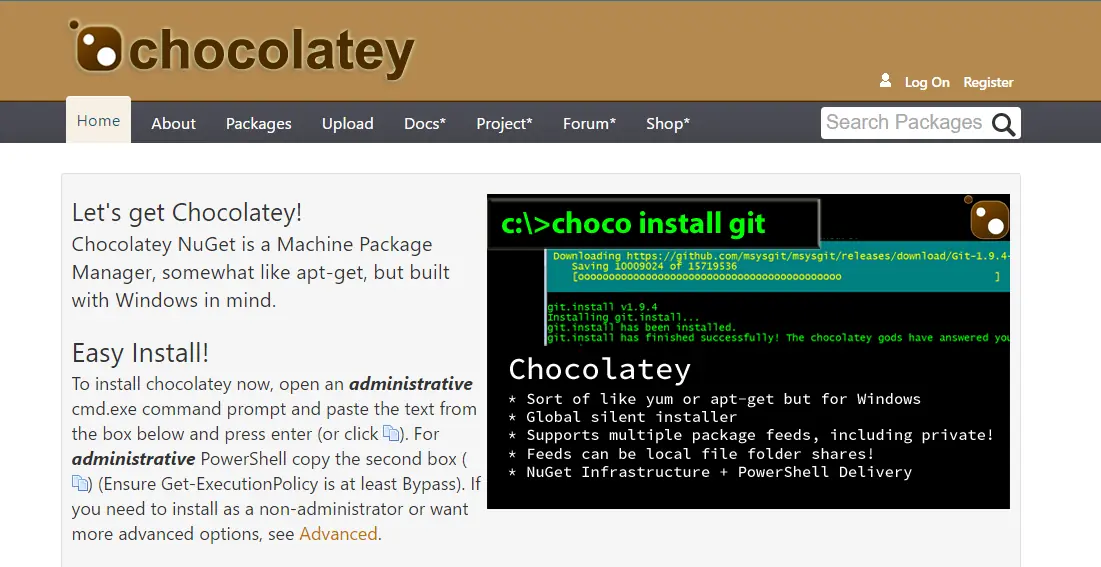Open the Forum* menu item
1101x567 pixels.
point(589,124)
